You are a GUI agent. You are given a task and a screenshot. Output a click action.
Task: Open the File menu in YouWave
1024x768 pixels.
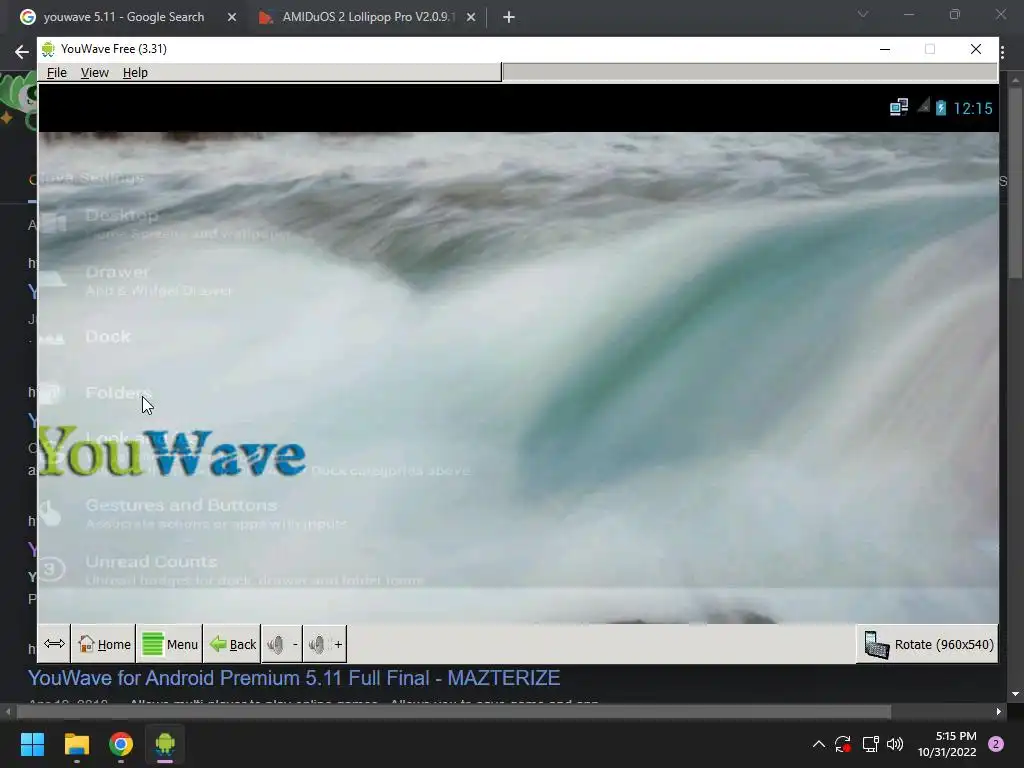(57, 72)
